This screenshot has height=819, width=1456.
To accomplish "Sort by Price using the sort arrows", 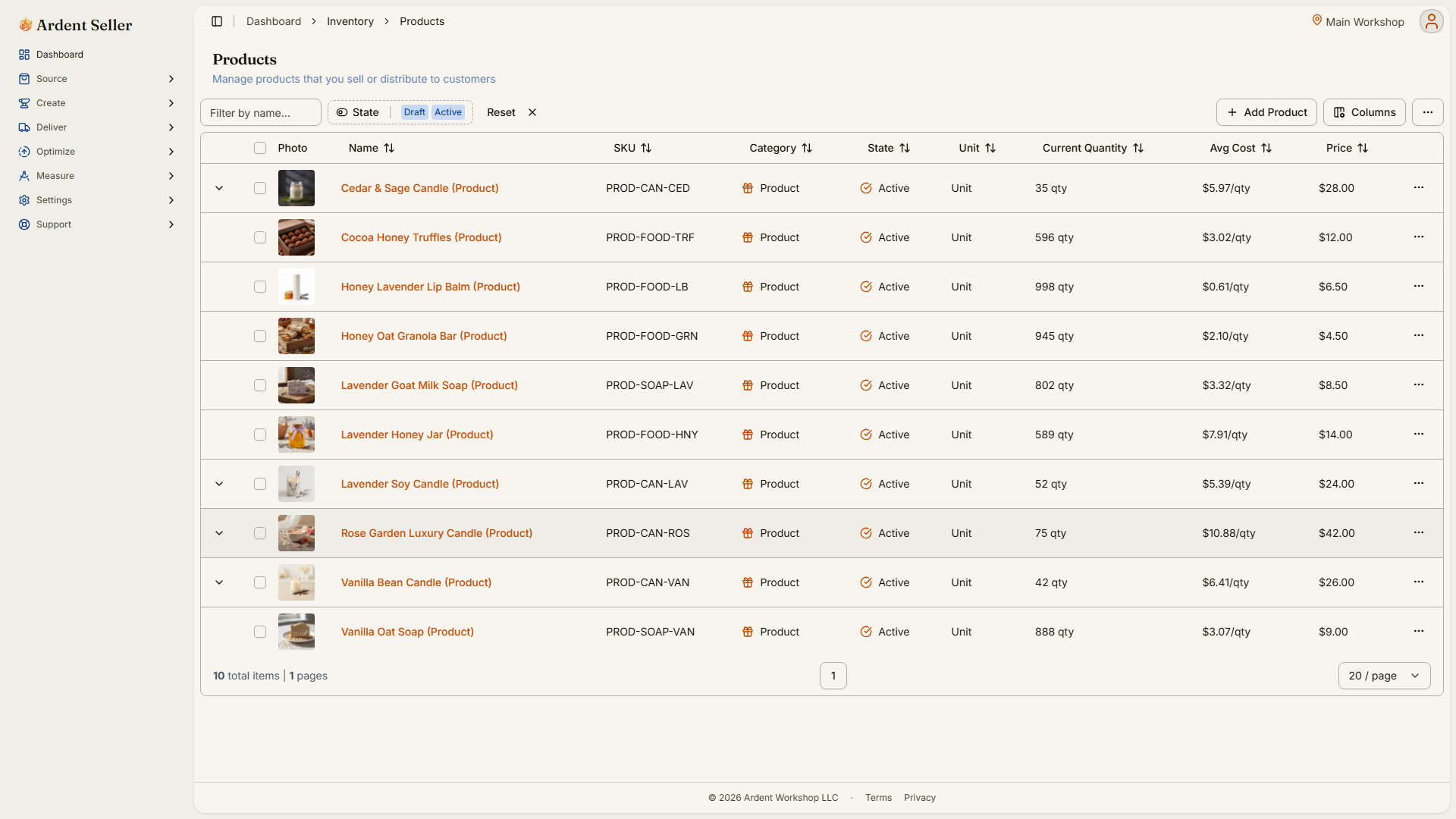I will 1363,148.
